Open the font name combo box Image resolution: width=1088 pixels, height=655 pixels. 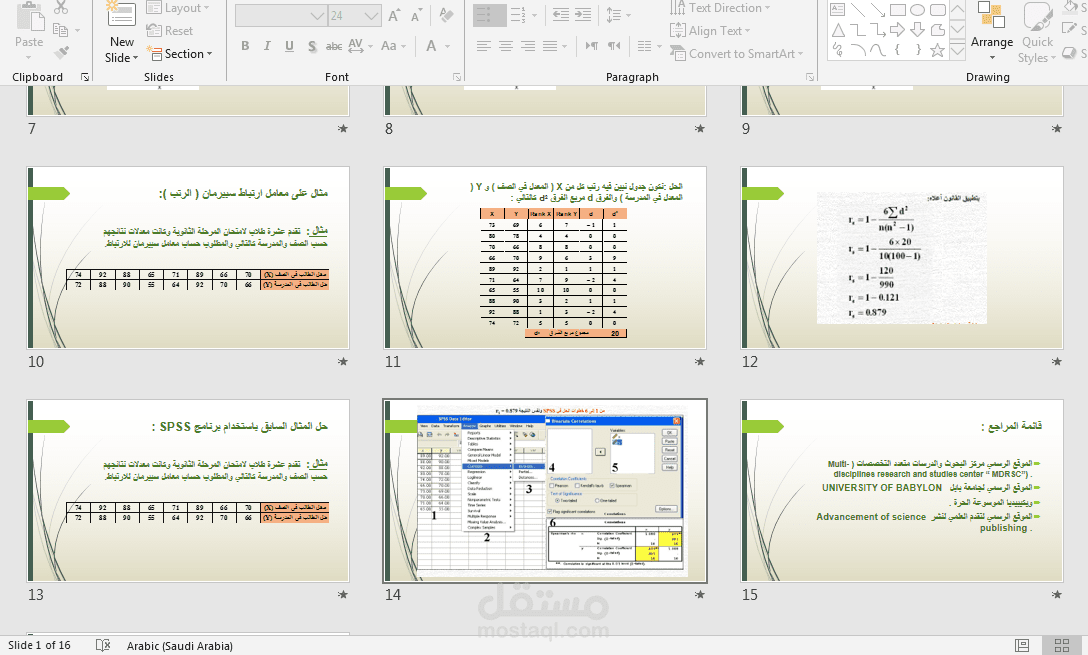pos(281,15)
